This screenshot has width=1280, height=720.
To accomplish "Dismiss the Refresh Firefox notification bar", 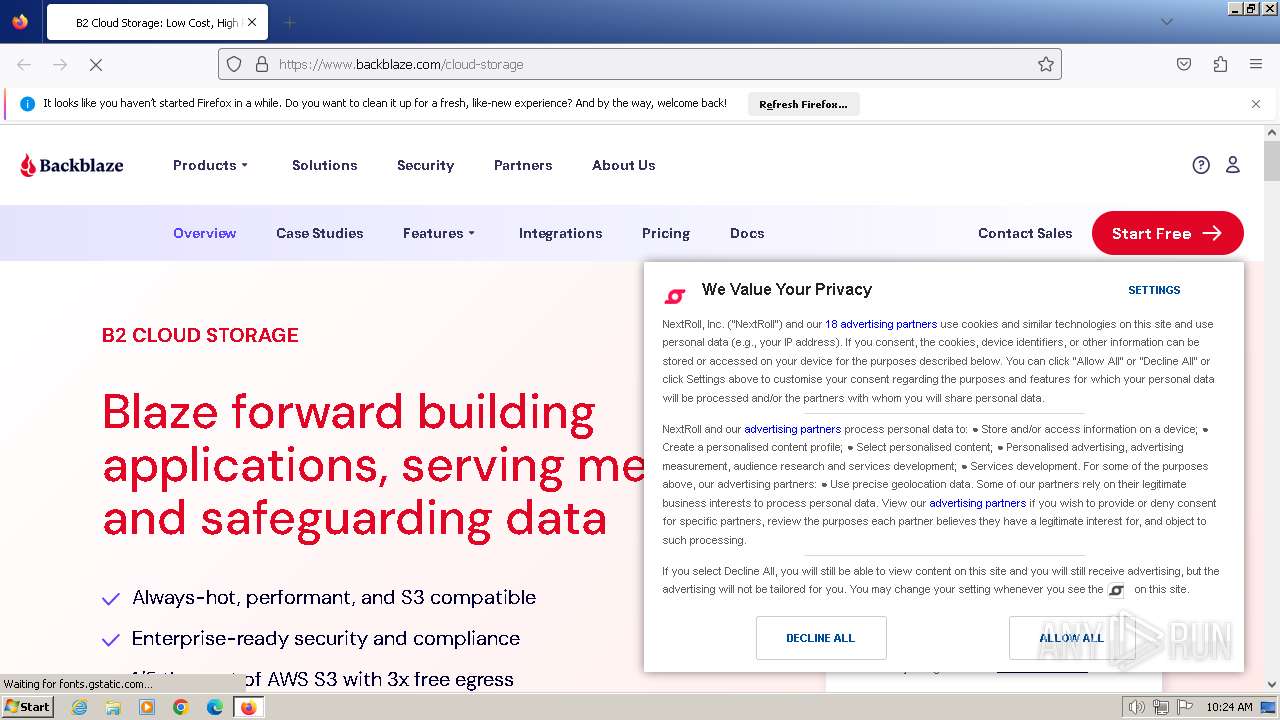I will click(1256, 104).
